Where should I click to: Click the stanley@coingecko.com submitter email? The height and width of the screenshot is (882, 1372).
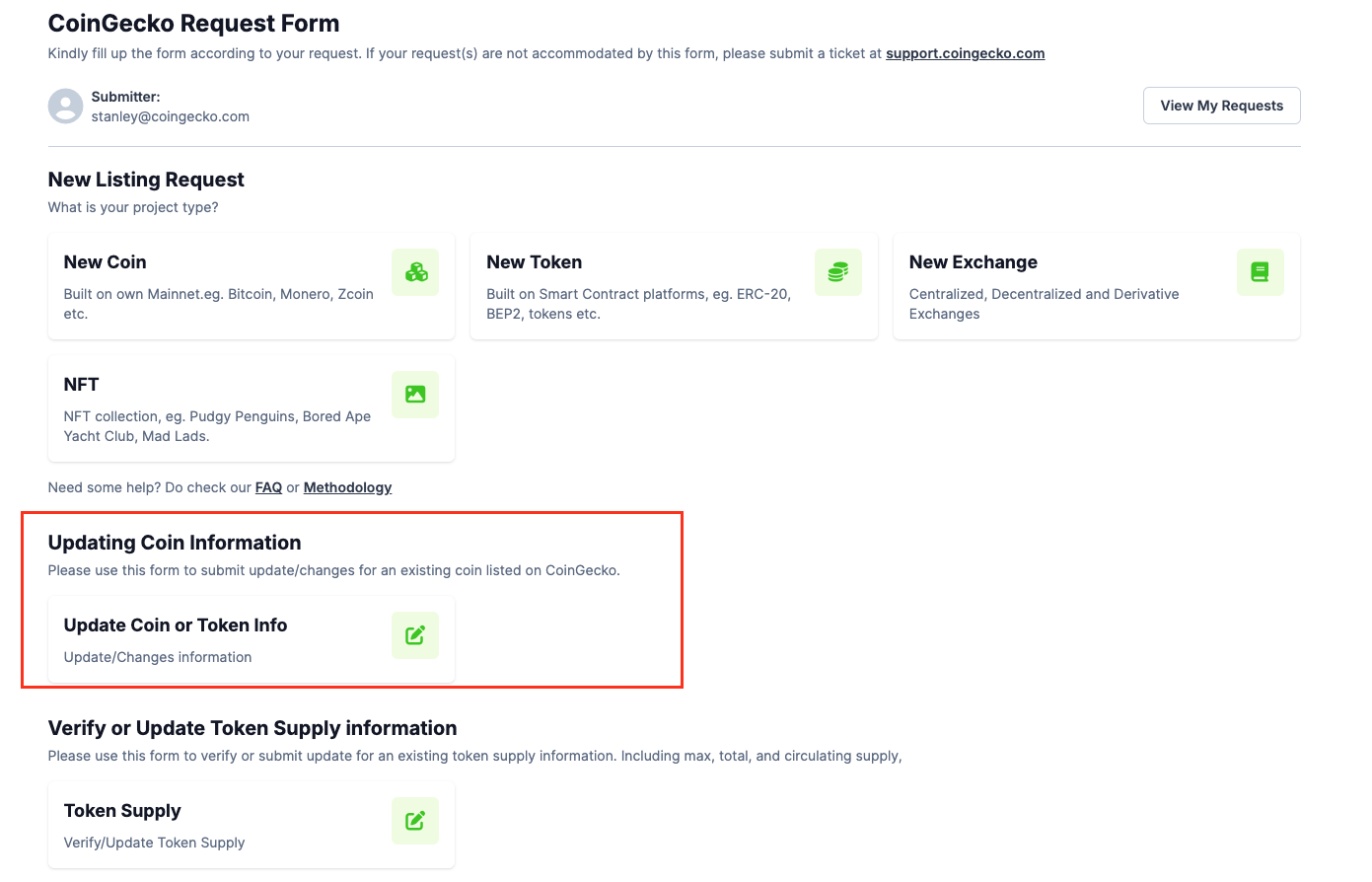click(171, 116)
